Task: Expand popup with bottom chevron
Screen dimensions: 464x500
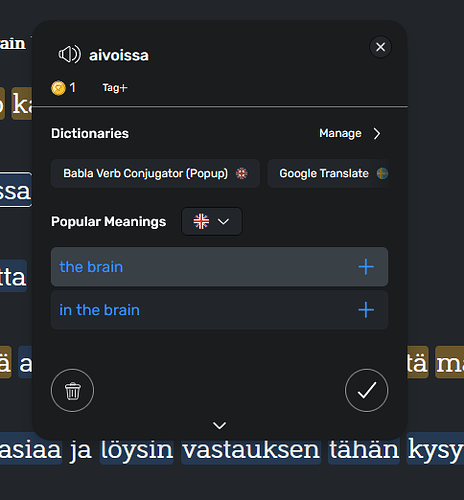Action: pyautogui.click(x=219, y=425)
